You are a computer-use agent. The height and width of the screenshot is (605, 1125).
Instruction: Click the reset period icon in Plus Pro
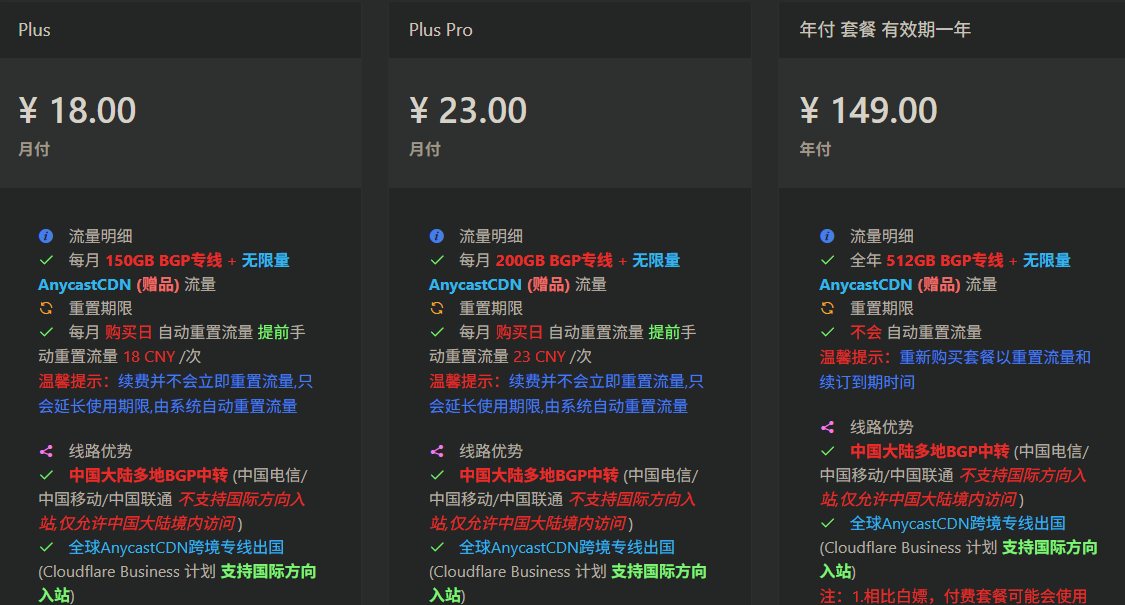[436, 308]
